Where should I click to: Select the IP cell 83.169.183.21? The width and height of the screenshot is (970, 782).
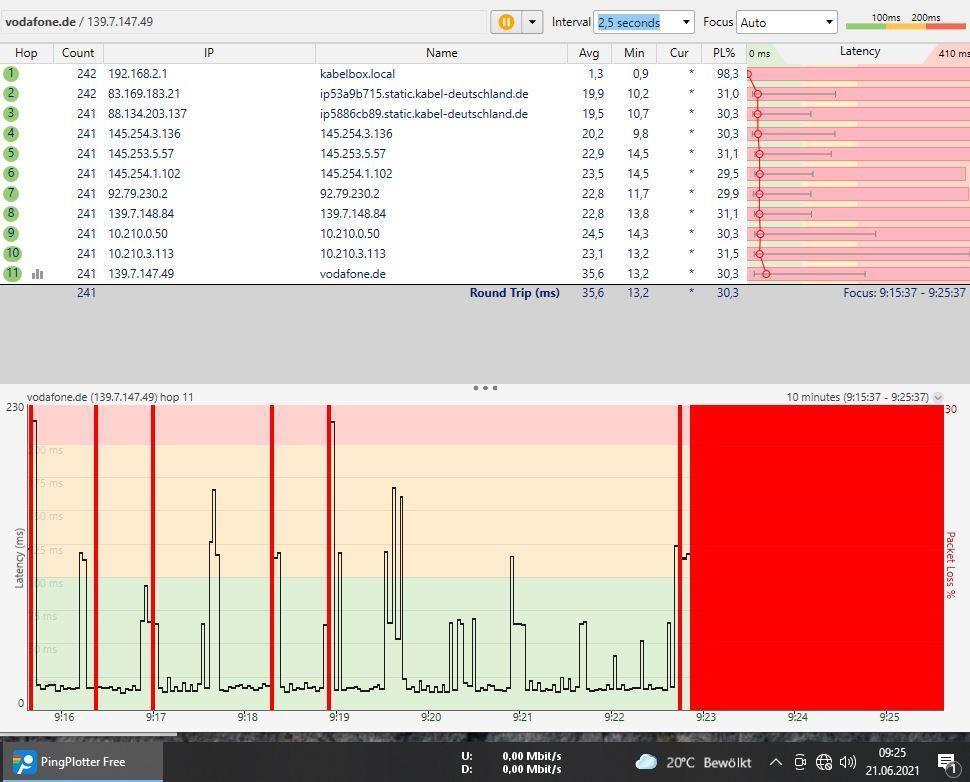click(x=144, y=93)
